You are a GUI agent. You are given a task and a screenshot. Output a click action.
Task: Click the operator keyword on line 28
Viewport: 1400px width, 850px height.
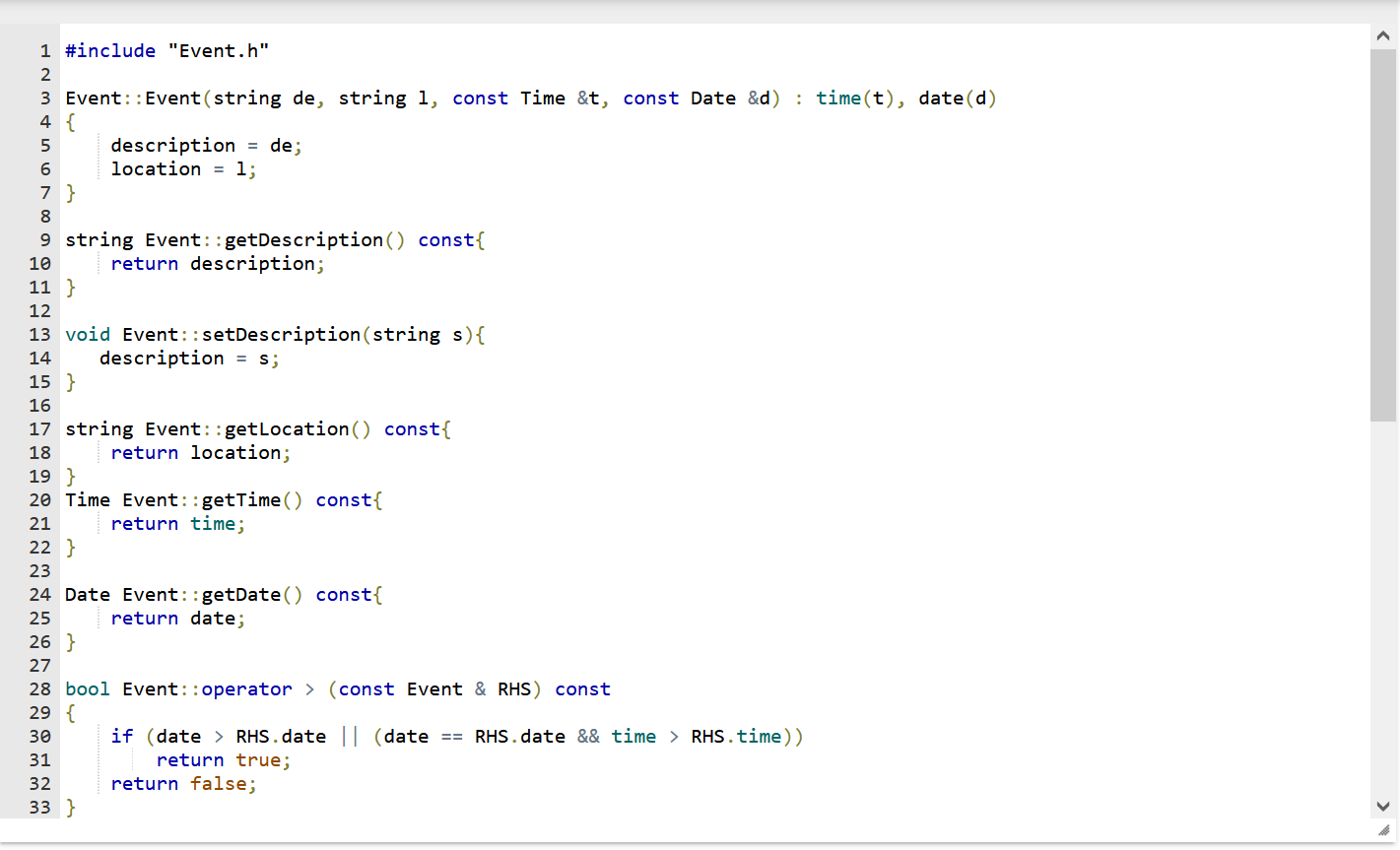point(247,688)
